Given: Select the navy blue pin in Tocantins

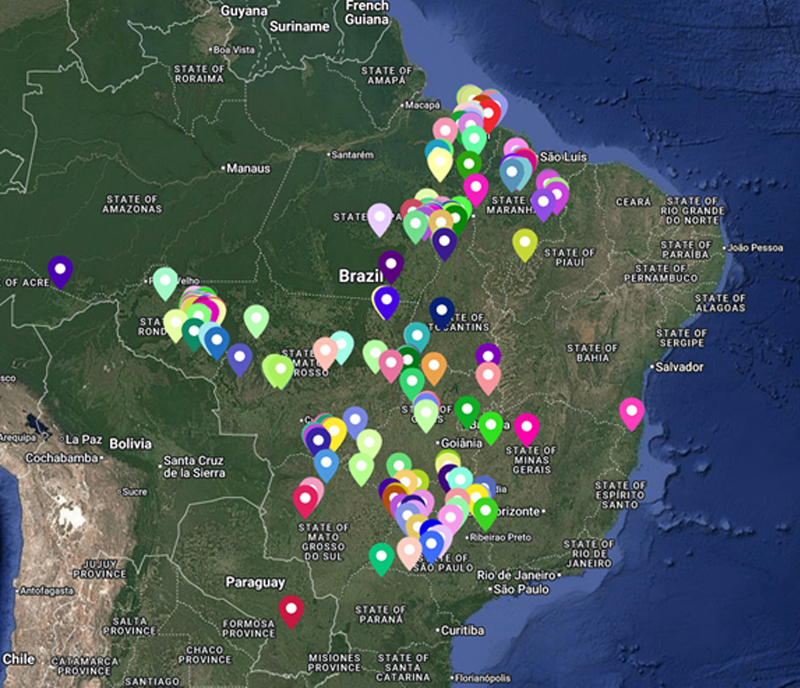Looking at the screenshot, I should tap(441, 310).
